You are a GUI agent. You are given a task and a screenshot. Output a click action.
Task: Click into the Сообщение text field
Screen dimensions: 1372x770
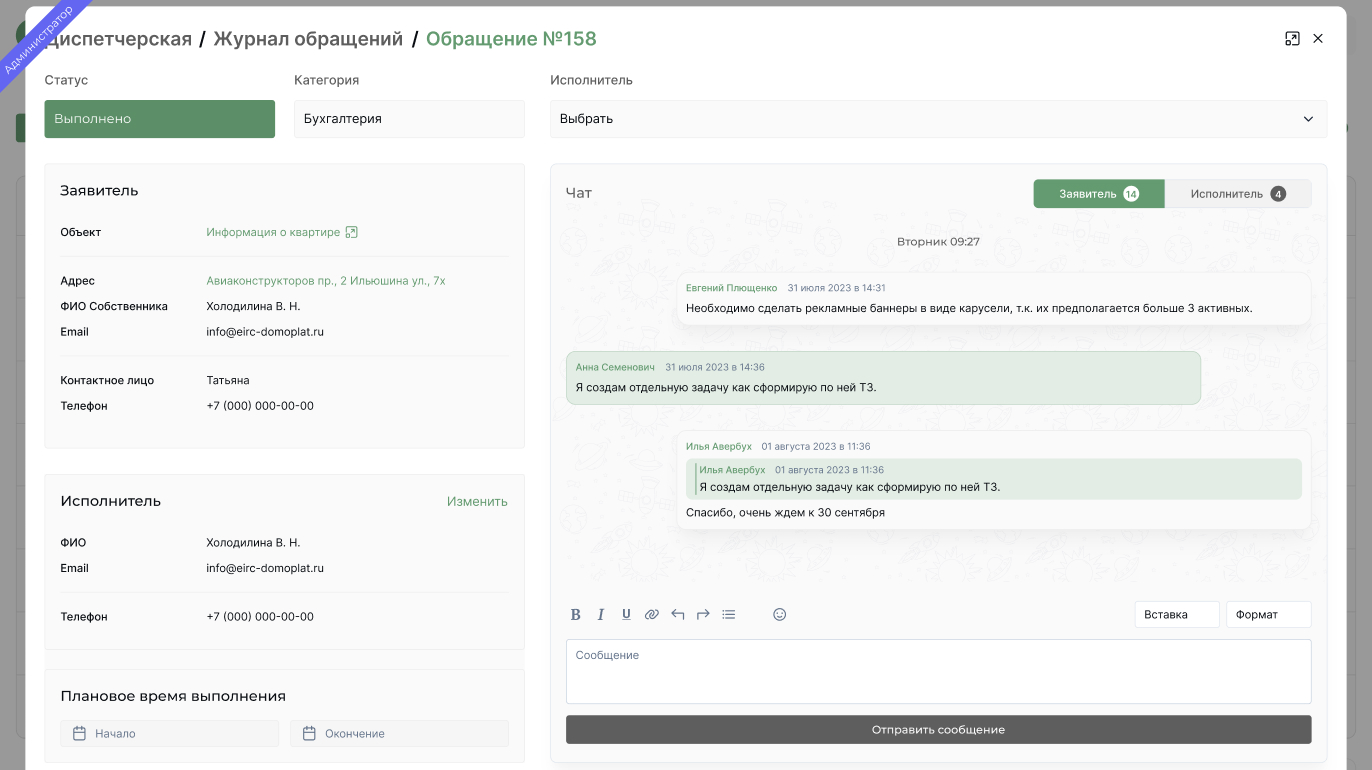938,671
